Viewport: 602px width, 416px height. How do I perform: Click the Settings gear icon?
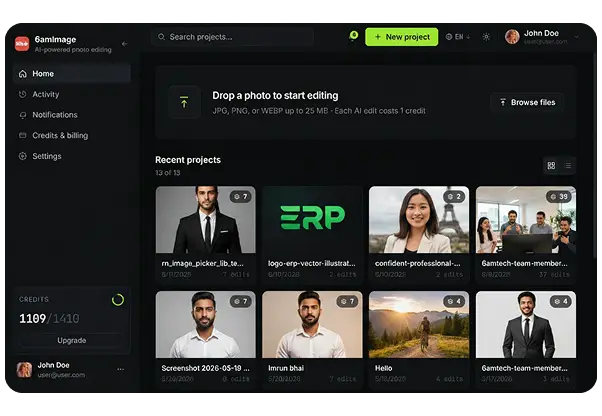click(x=23, y=156)
